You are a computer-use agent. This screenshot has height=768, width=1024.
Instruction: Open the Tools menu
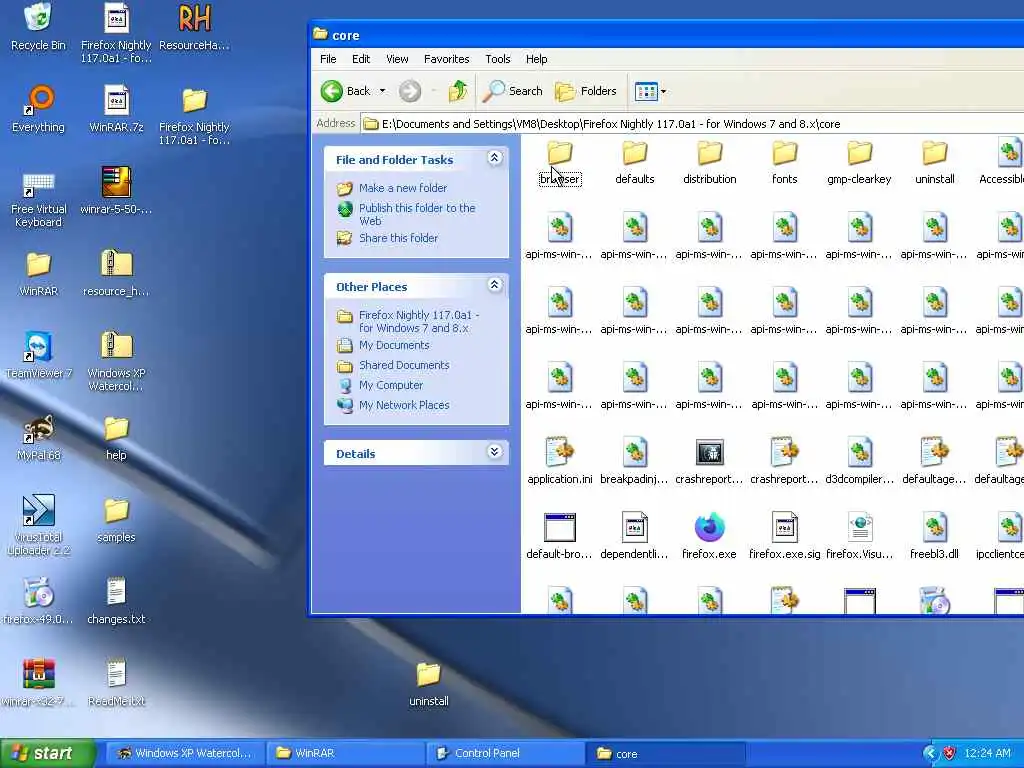pos(498,59)
